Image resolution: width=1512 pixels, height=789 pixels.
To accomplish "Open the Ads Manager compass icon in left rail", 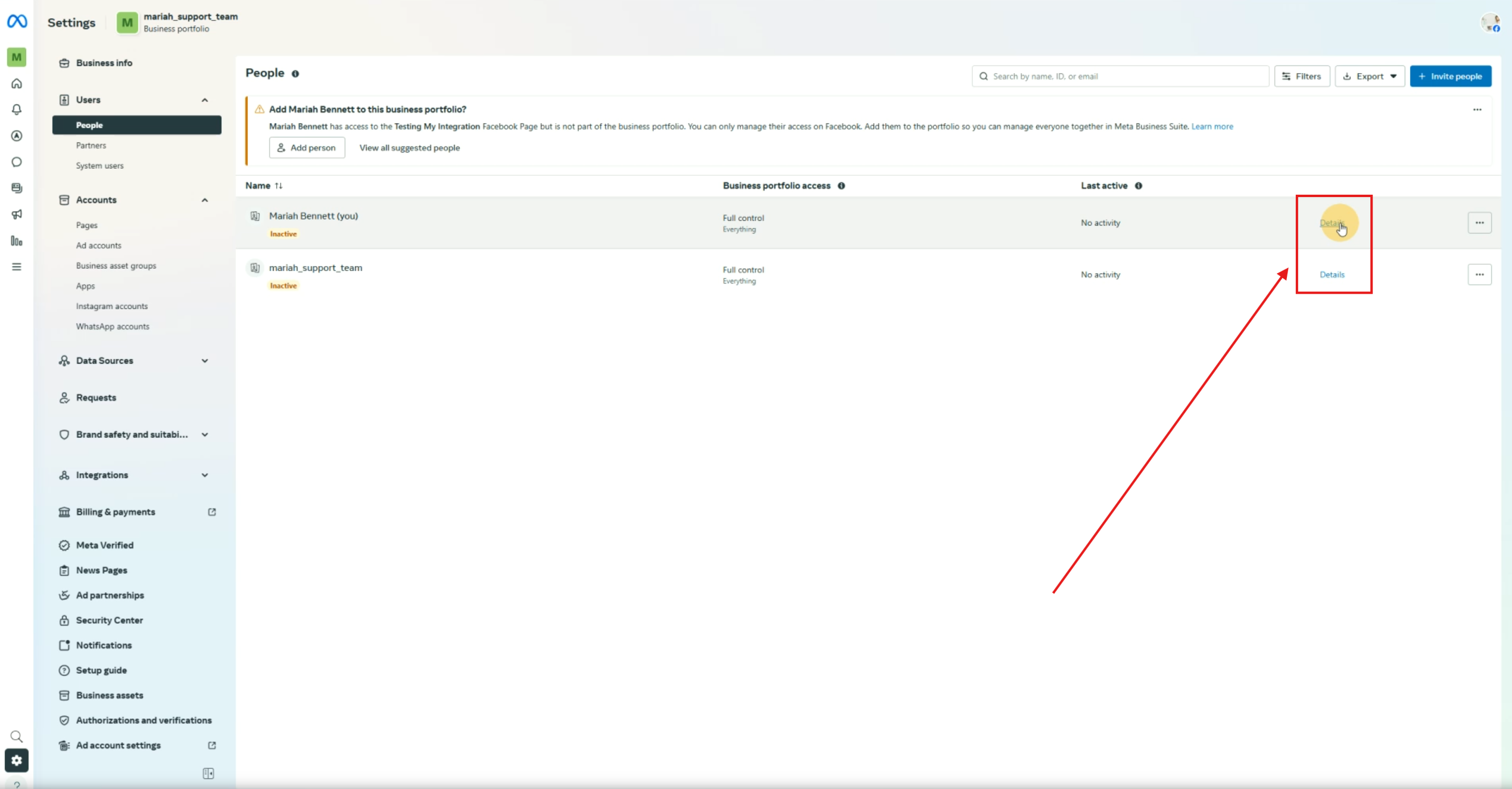I will click(x=17, y=136).
